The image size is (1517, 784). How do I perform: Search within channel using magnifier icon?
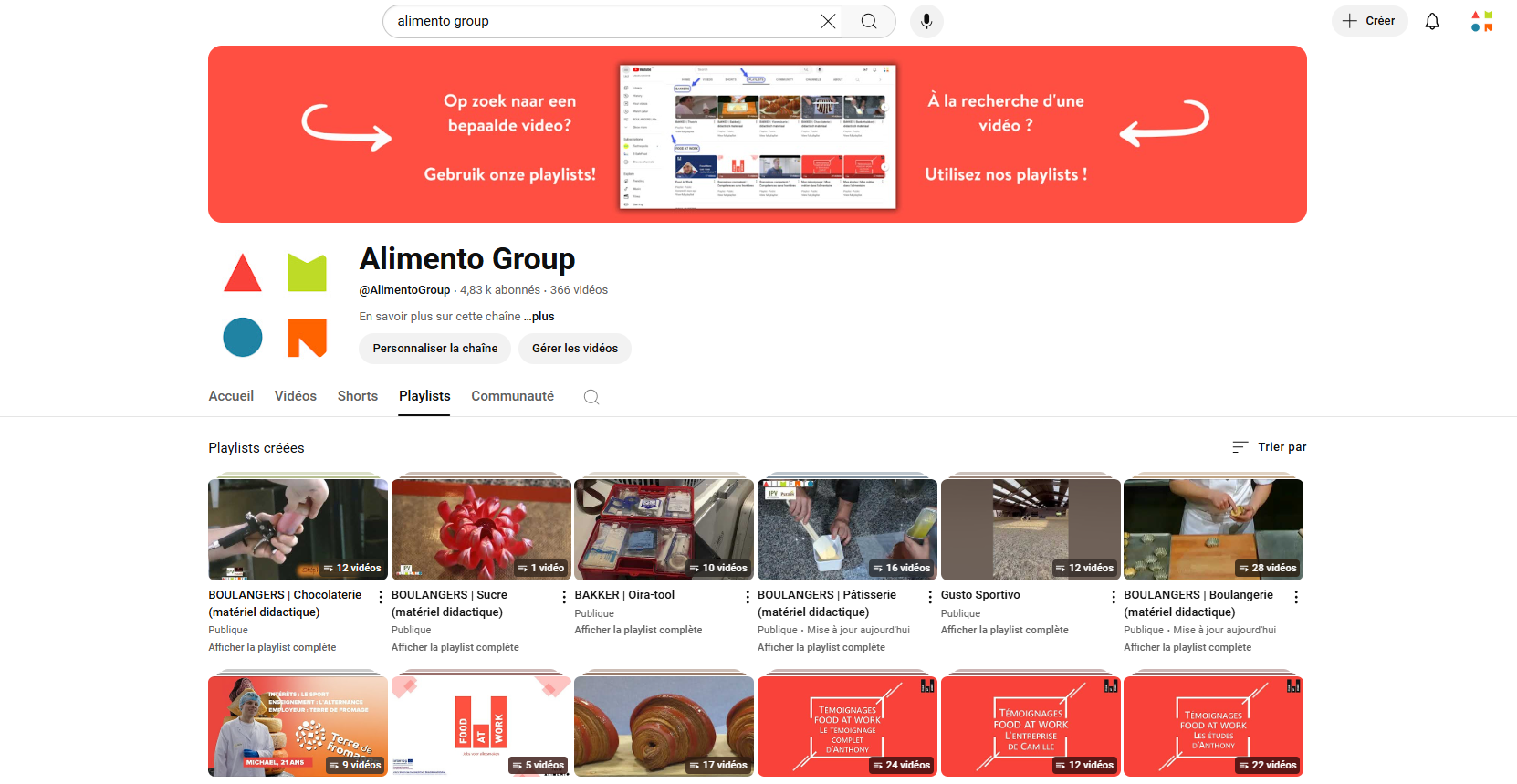tap(591, 397)
